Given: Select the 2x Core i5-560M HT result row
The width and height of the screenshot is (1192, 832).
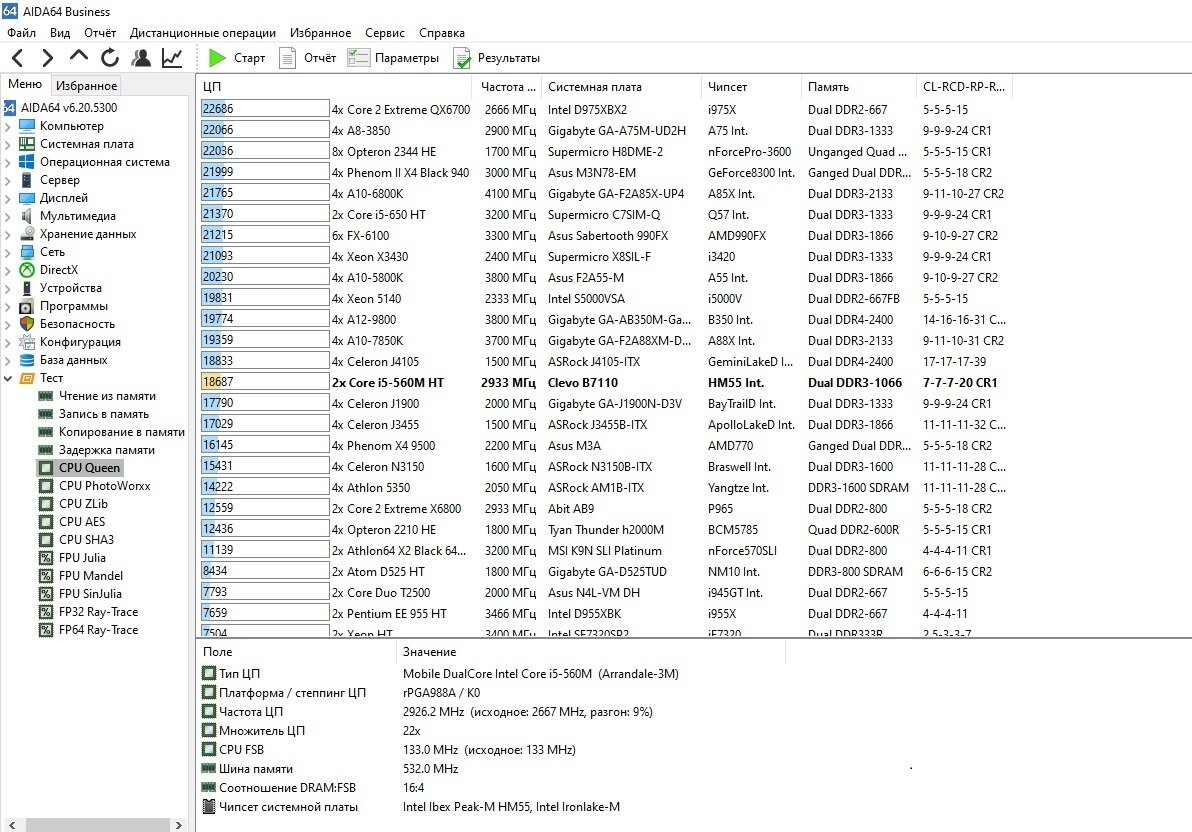Looking at the screenshot, I should pos(606,383).
